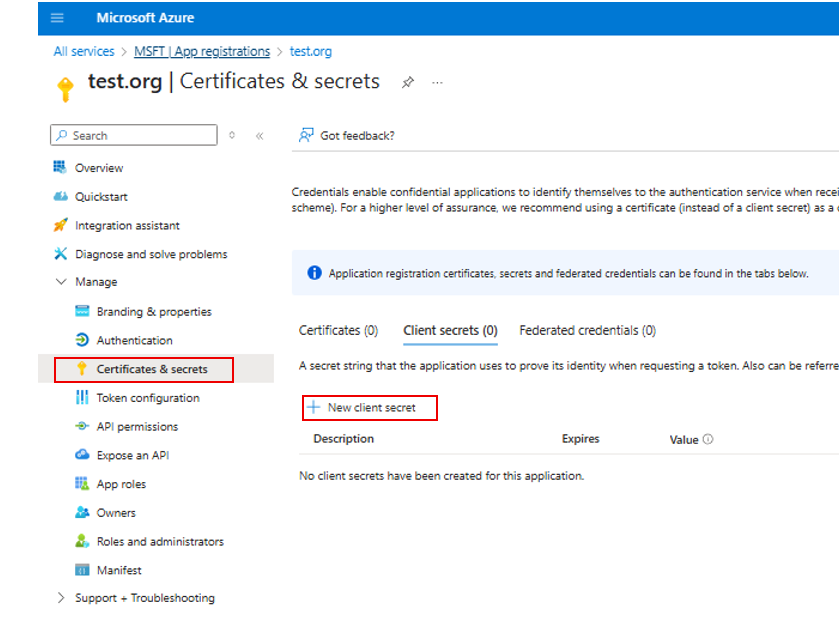Sort by Expires column header
This screenshot has width=839, height=621.
click(581, 439)
